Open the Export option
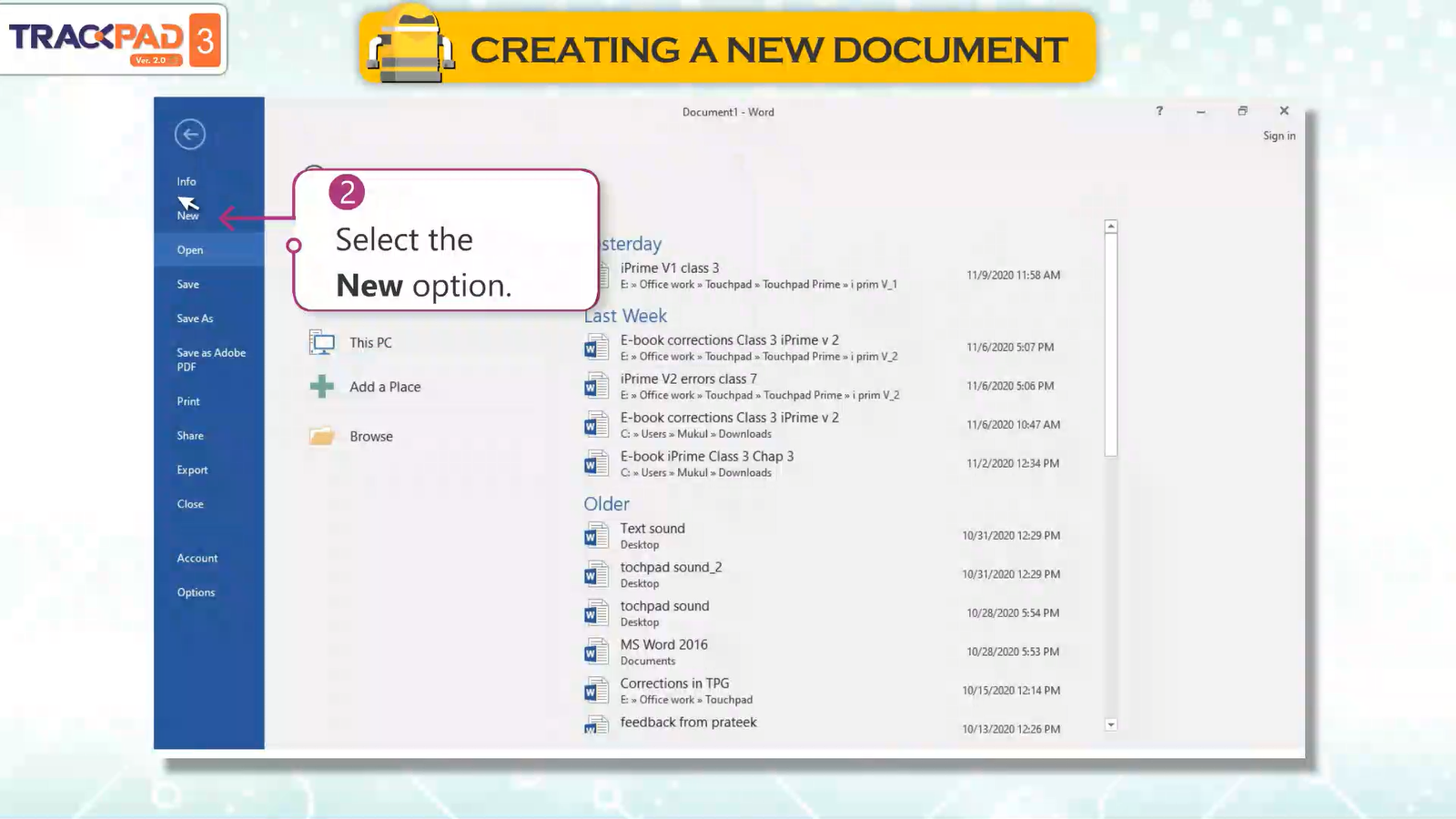 192,470
